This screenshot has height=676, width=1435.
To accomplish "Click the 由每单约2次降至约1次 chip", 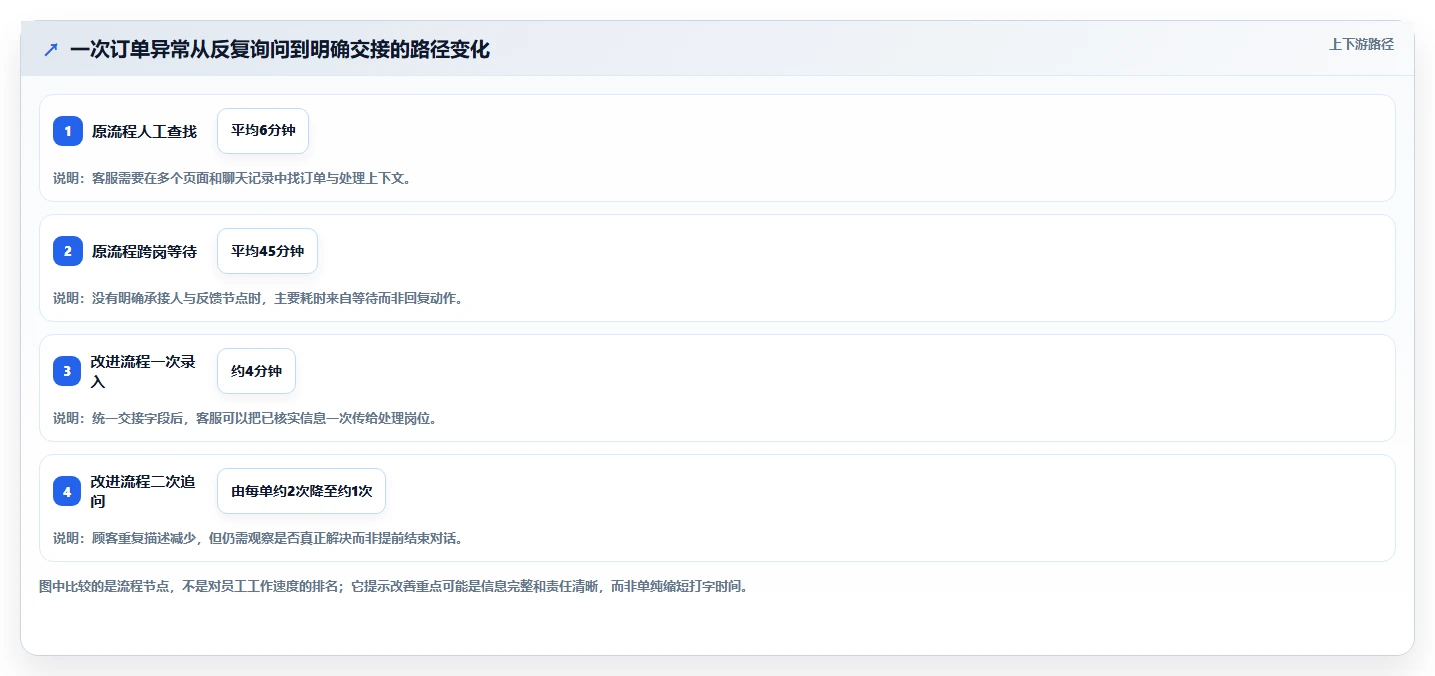I will 301,491.
